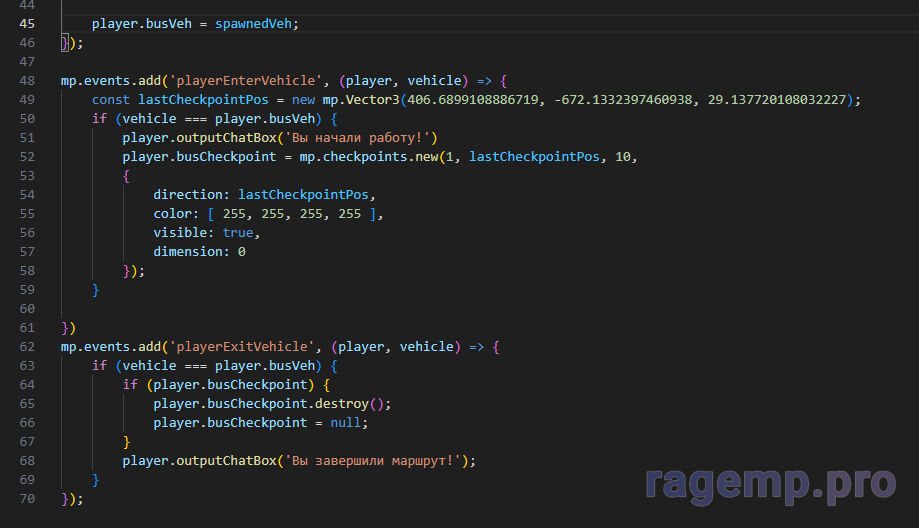Click line number 70 in the gutter
The image size is (919, 528).
pyautogui.click(x=27, y=499)
